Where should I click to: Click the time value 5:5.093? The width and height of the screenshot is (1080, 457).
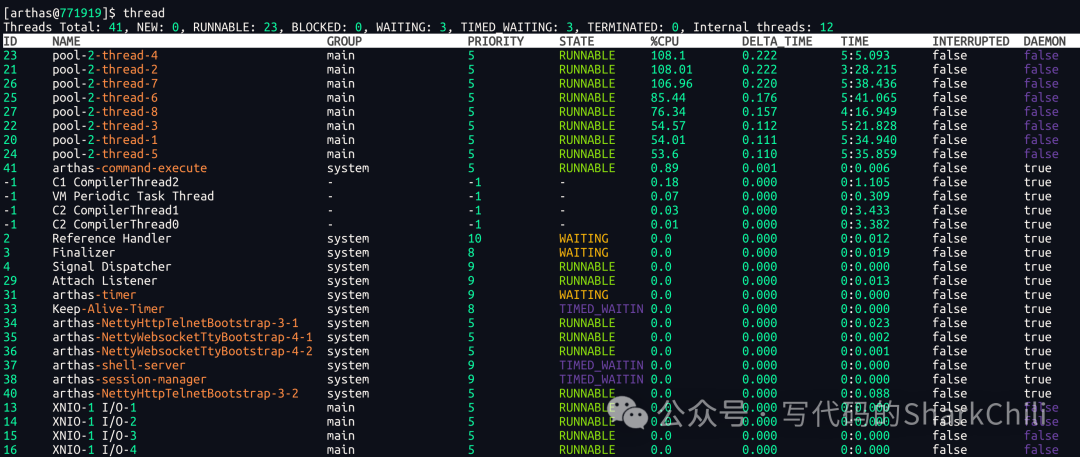[x=865, y=55]
